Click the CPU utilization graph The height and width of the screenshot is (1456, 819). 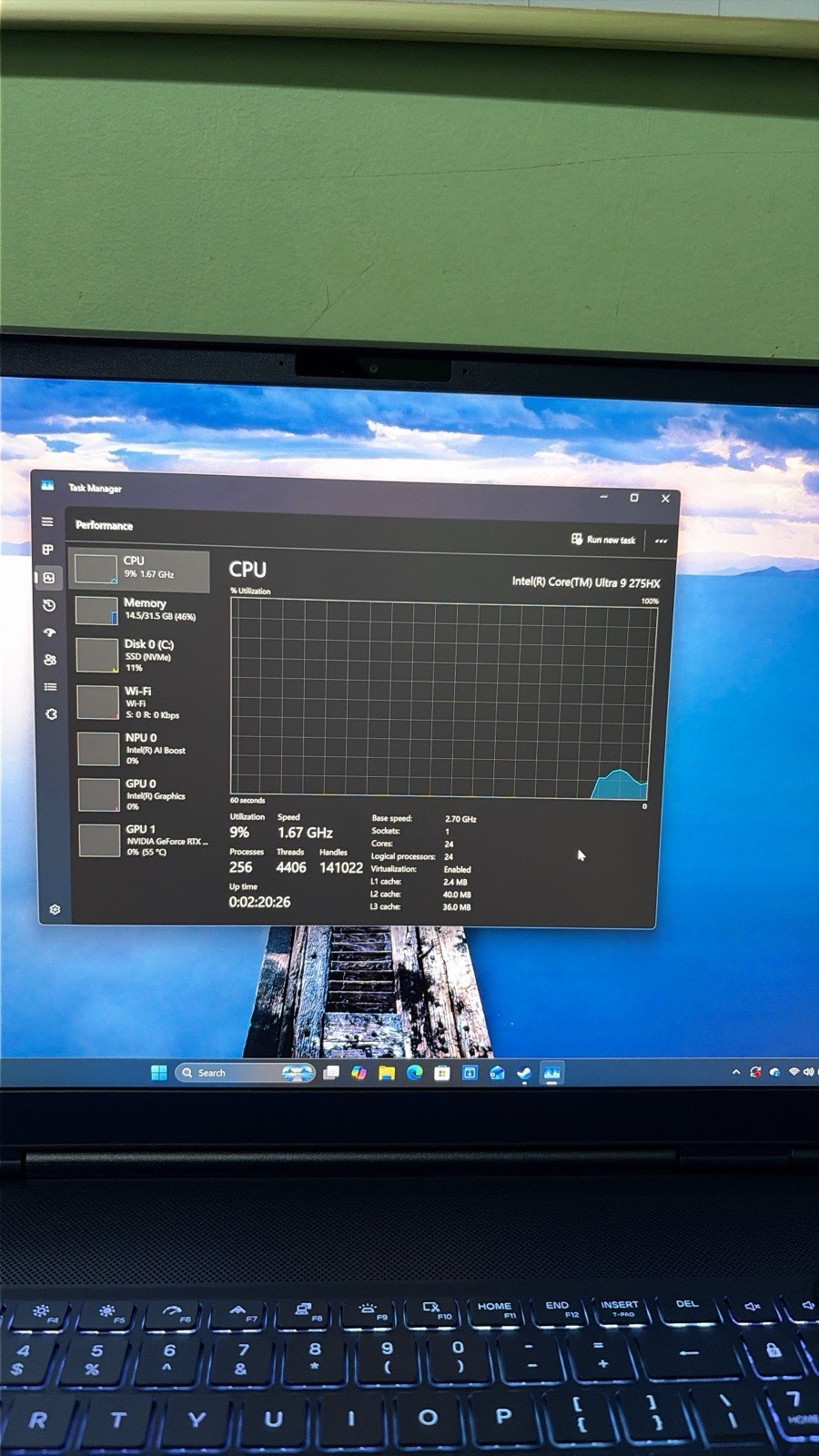(x=443, y=699)
